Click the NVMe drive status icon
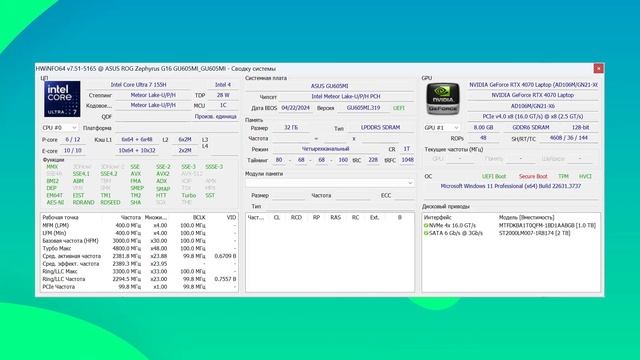640x360 pixels. point(426,225)
